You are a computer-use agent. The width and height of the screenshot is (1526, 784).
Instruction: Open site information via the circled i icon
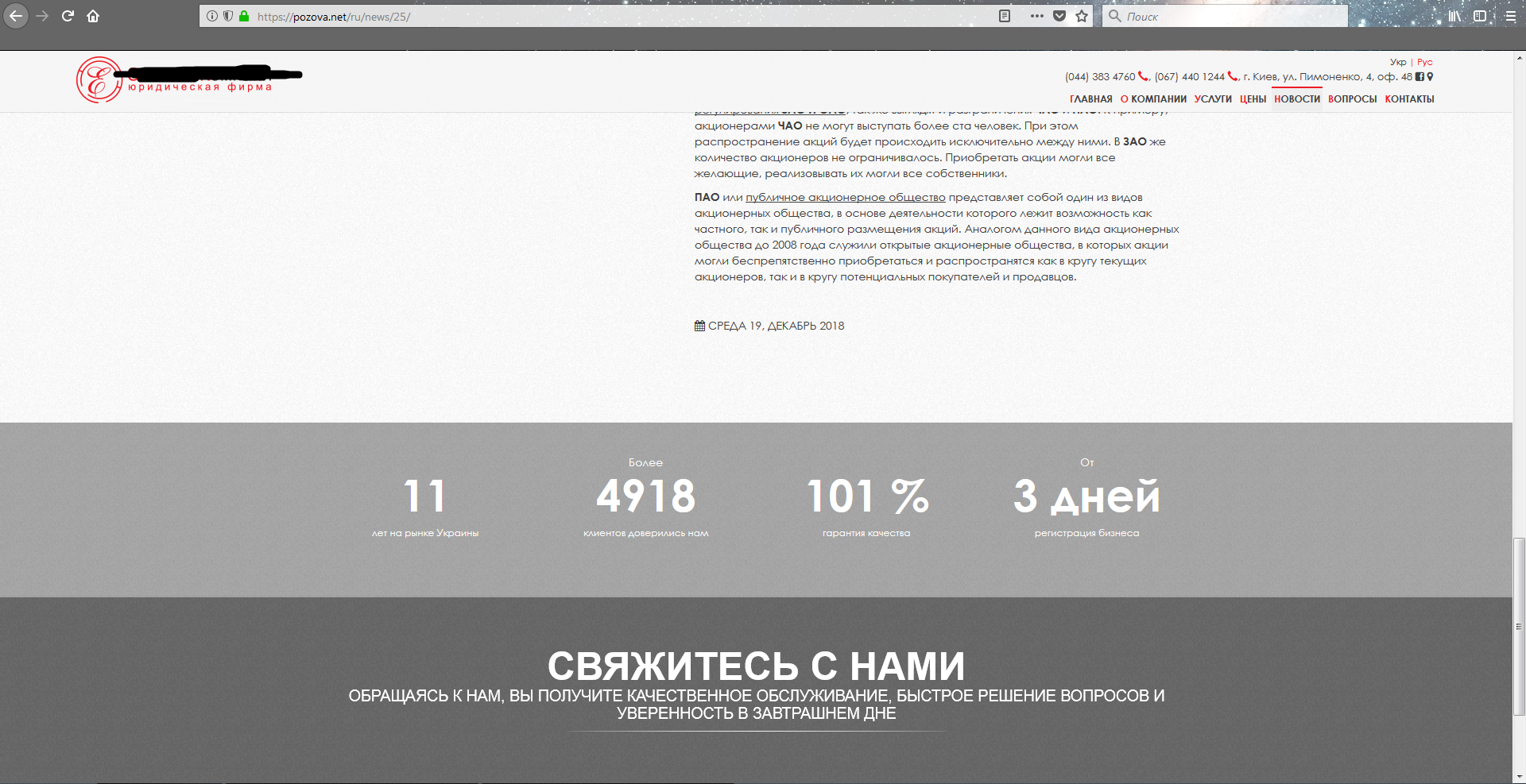point(212,16)
